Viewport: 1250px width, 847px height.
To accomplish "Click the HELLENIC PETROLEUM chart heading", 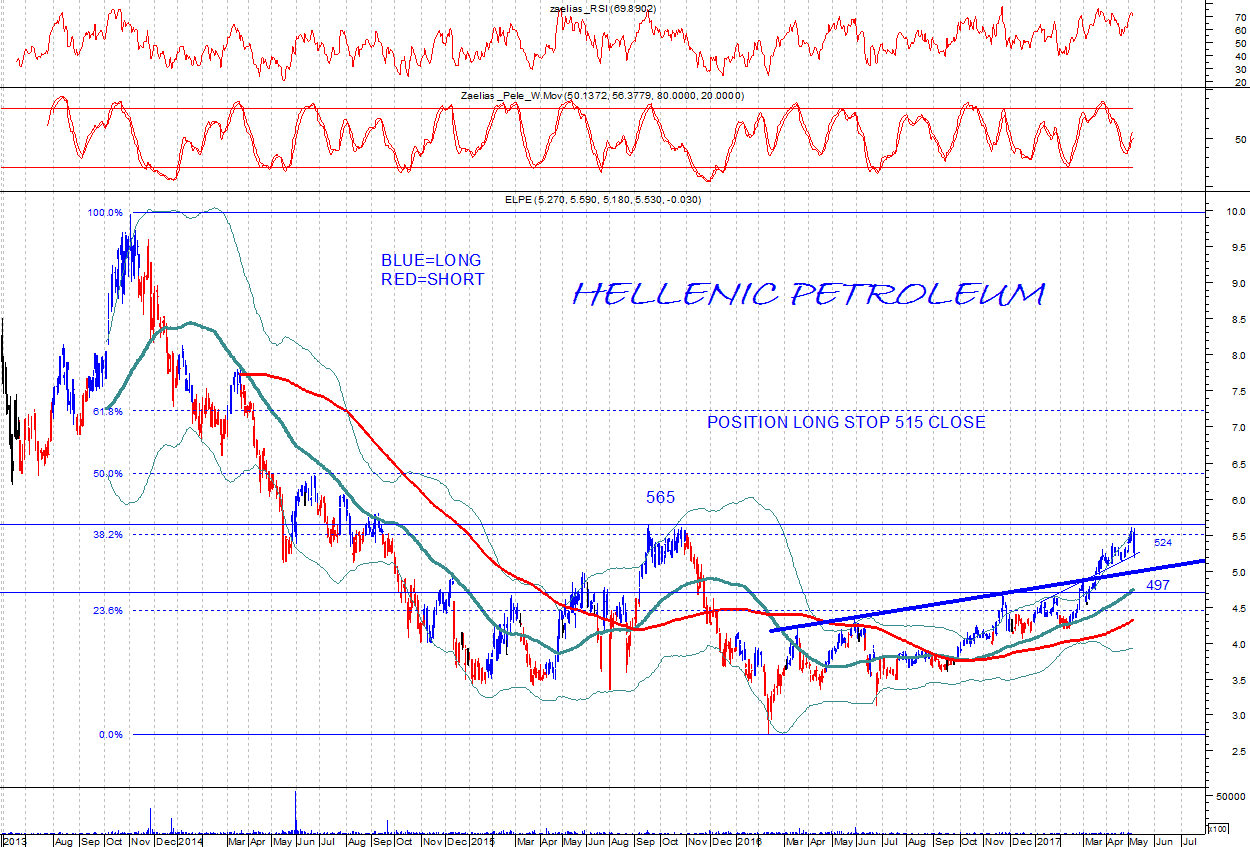I will (810, 294).
